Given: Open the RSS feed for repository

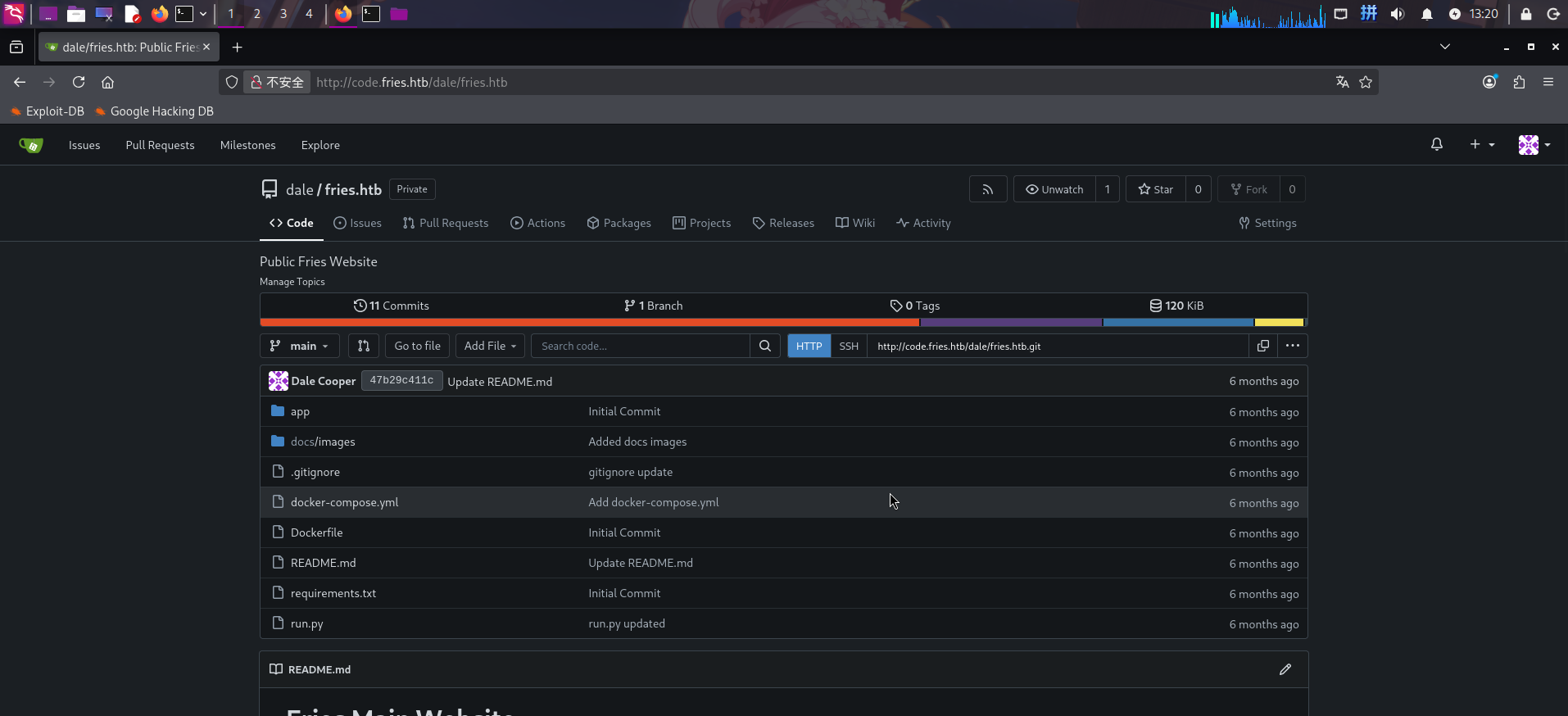Looking at the screenshot, I should tap(988, 189).
